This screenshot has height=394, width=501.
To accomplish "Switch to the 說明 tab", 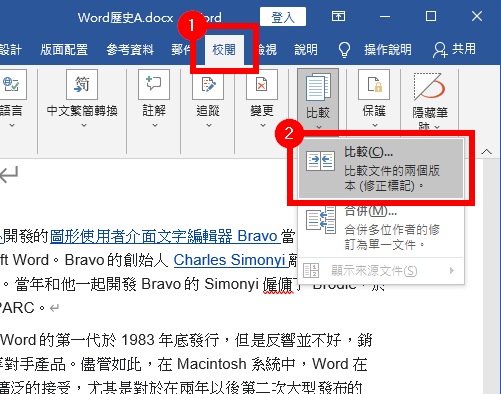I will (x=306, y=50).
